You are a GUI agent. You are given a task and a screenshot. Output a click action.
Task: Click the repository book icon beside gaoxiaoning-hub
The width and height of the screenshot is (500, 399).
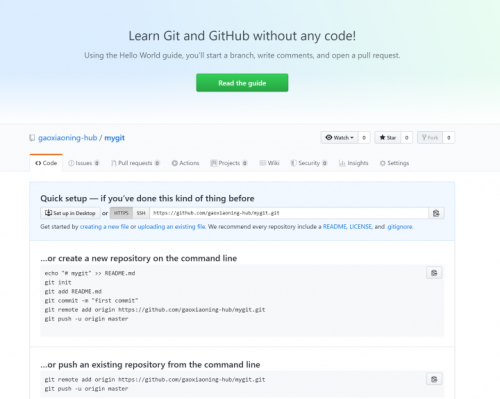point(32,138)
